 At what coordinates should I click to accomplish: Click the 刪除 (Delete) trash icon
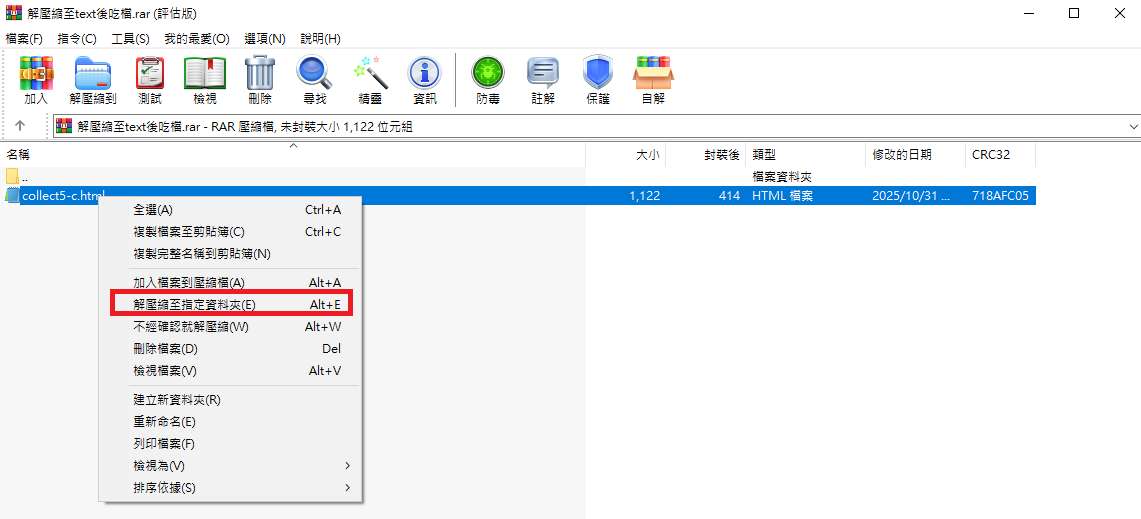[260, 80]
